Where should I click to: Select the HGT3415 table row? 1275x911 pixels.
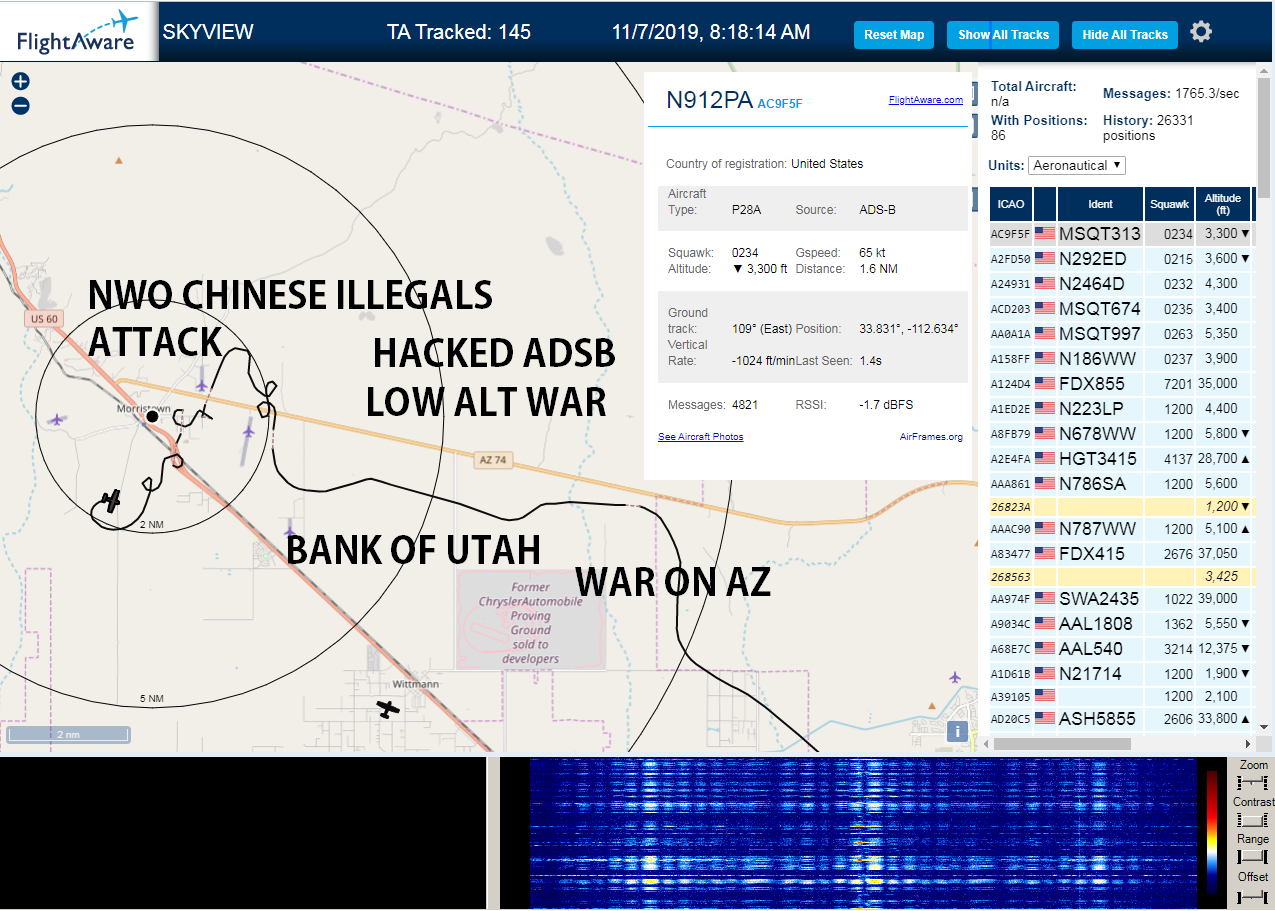tap(1120, 458)
